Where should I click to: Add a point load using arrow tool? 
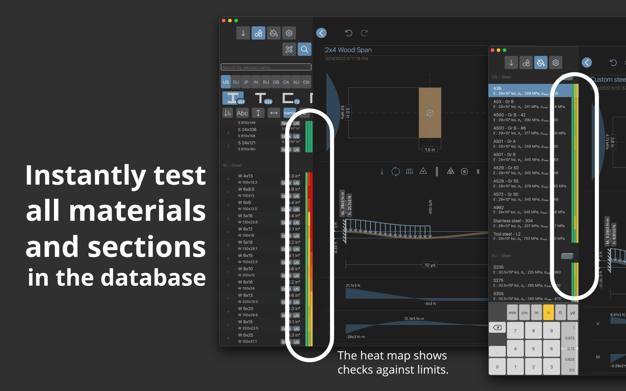click(382, 171)
